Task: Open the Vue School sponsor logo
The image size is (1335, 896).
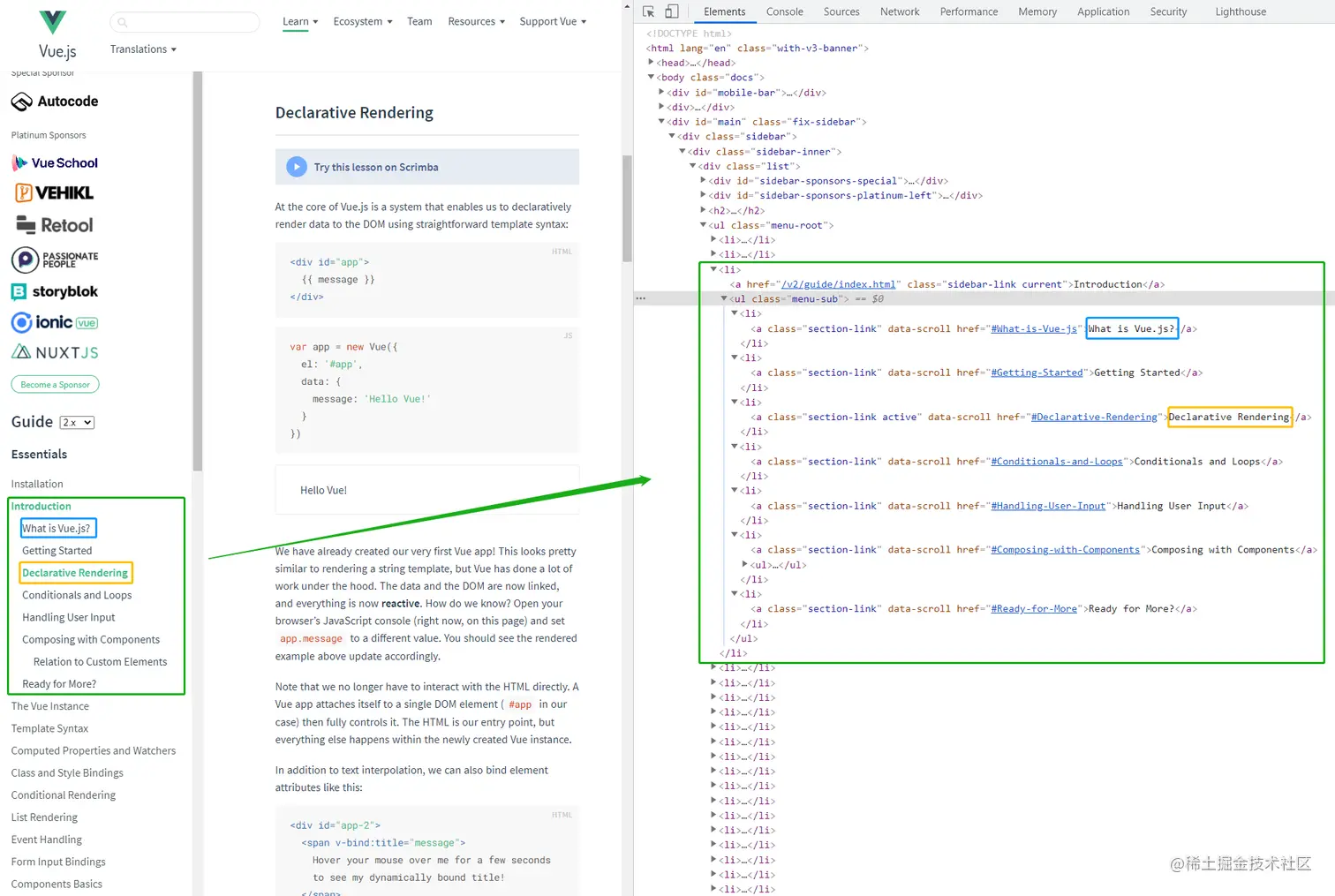Action: point(55,163)
